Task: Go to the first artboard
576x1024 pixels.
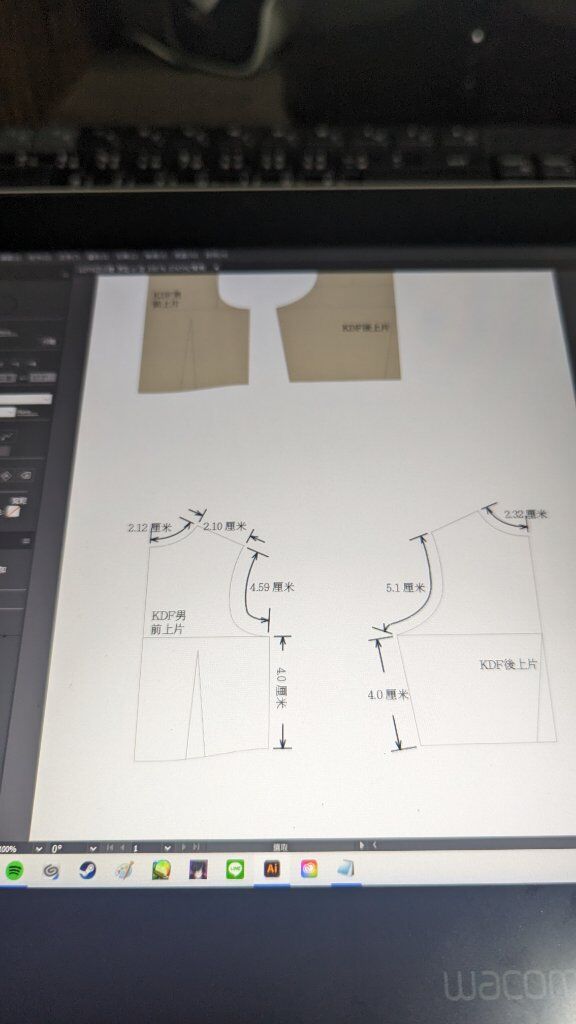Action: coord(110,848)
